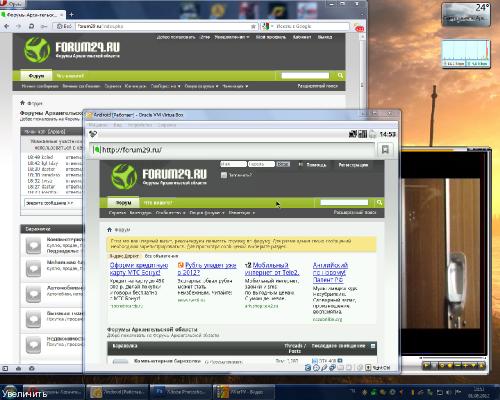
Task: Open Advanced search link in Android forum
Action: [355, 212]
